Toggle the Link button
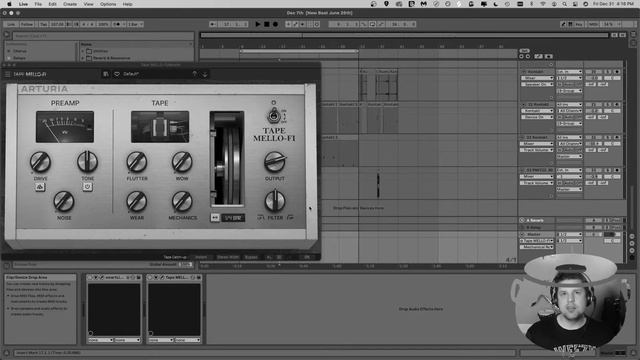Viewport: 640px width, 360px height. pyautogui.click(x=11, y=24)
